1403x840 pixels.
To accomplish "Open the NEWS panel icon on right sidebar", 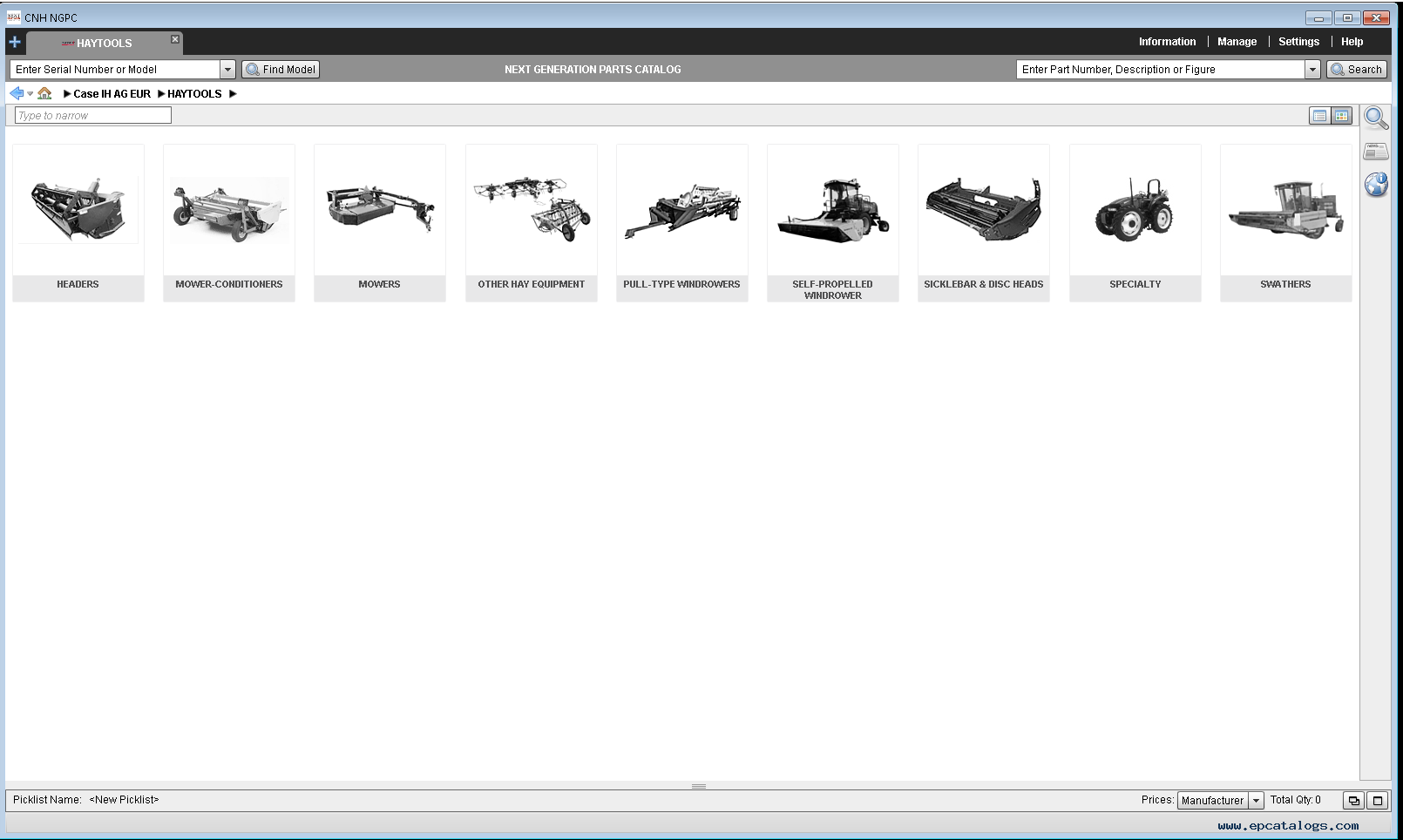I will tap(1376, 151).
